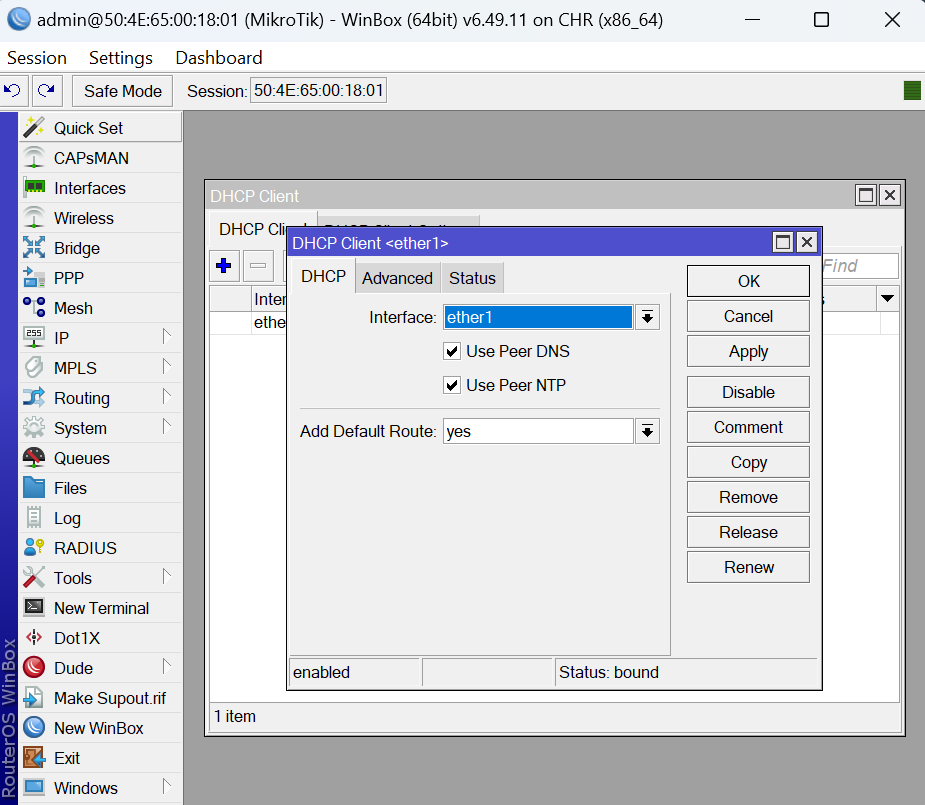The height and width of the screenshot is (805, 925).
Task: Expand MPLS submenu arrow
Action: 167,367
